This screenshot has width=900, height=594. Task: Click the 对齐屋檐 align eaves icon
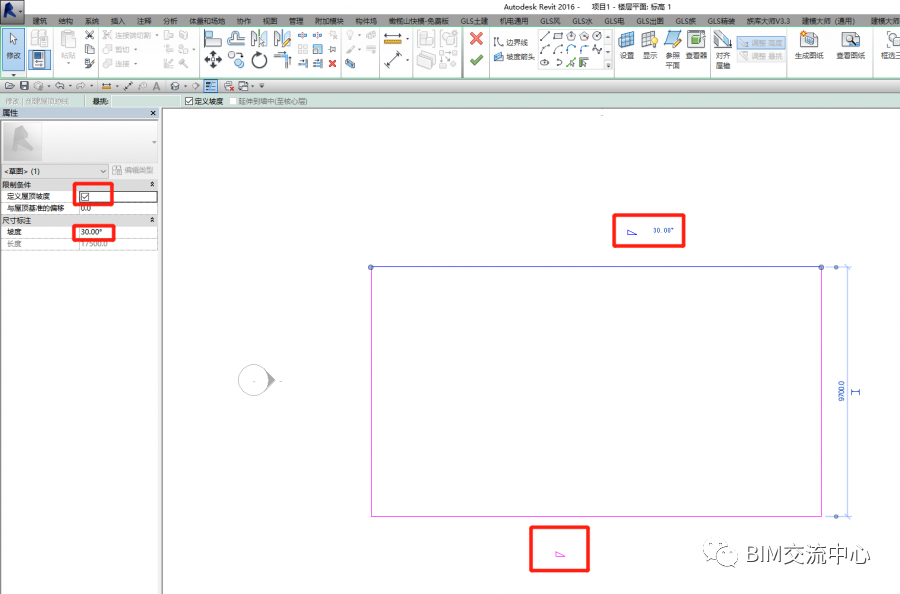tap(723, 49)
